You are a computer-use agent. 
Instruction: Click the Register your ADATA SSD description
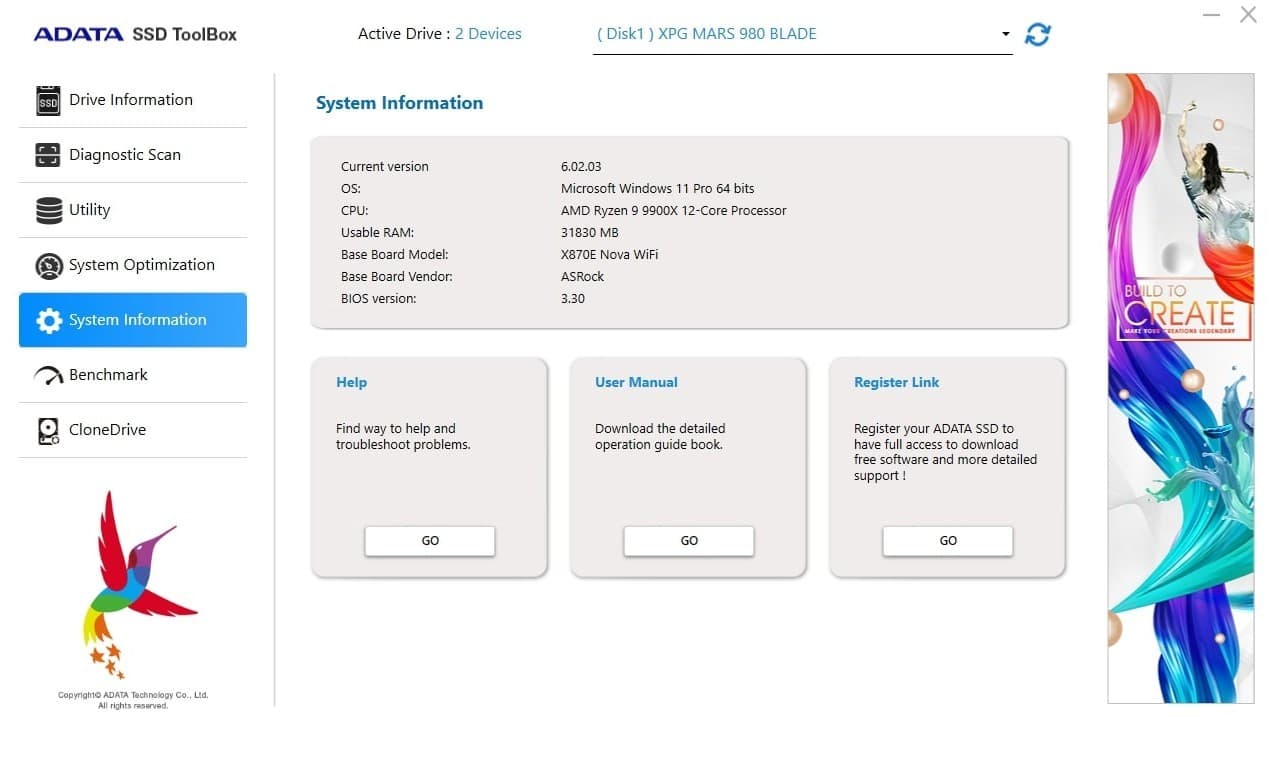945,452
